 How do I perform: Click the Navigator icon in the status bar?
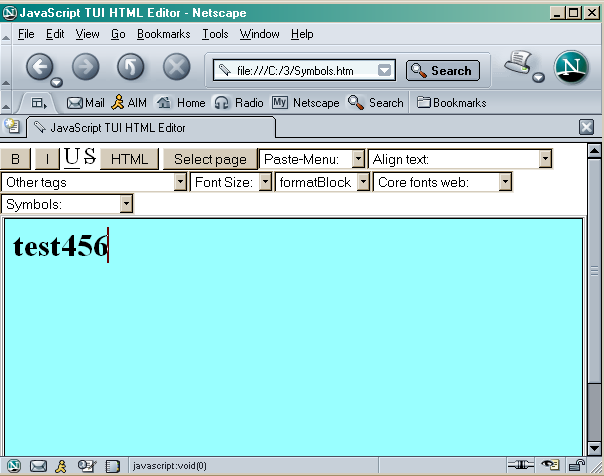(14, 466)
